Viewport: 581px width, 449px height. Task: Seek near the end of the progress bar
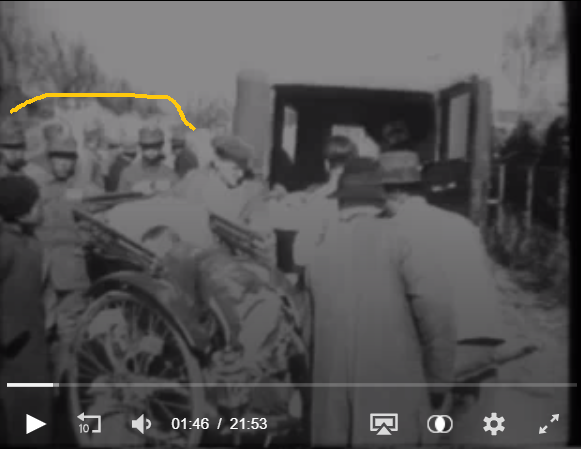coord(567,385)
